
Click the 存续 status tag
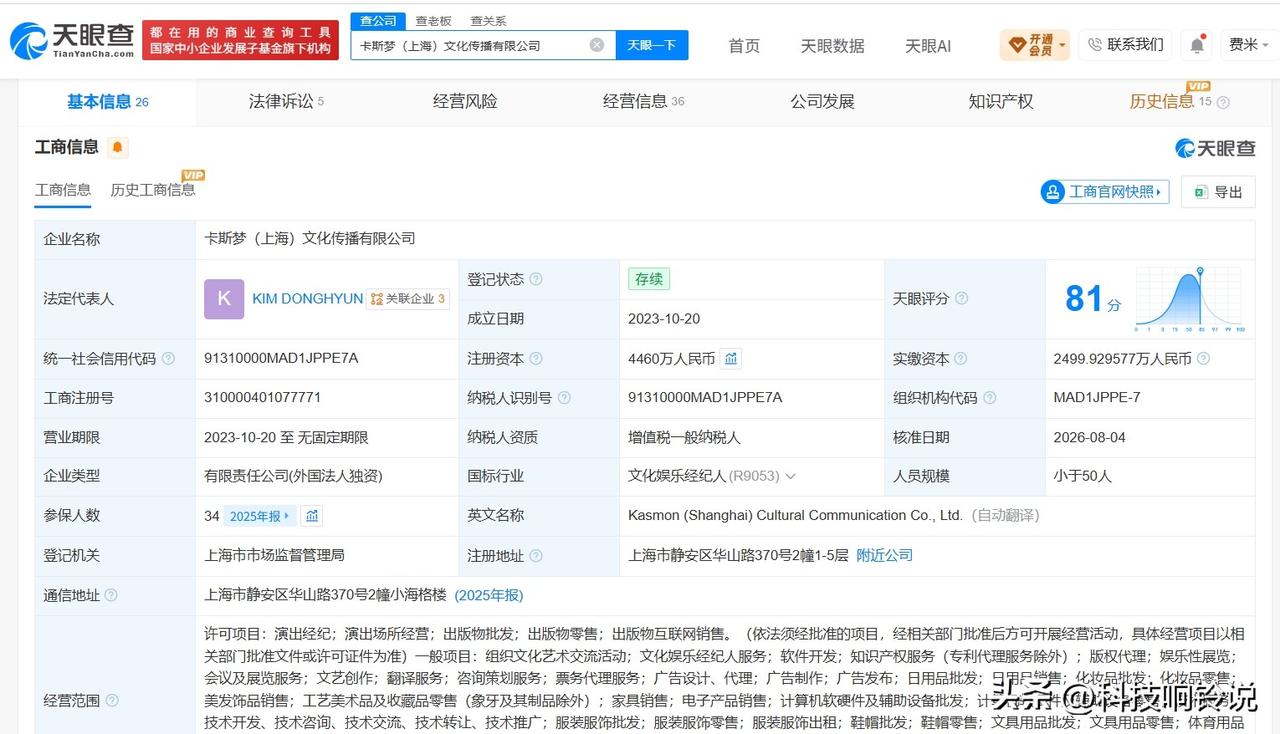click(649, 279)
